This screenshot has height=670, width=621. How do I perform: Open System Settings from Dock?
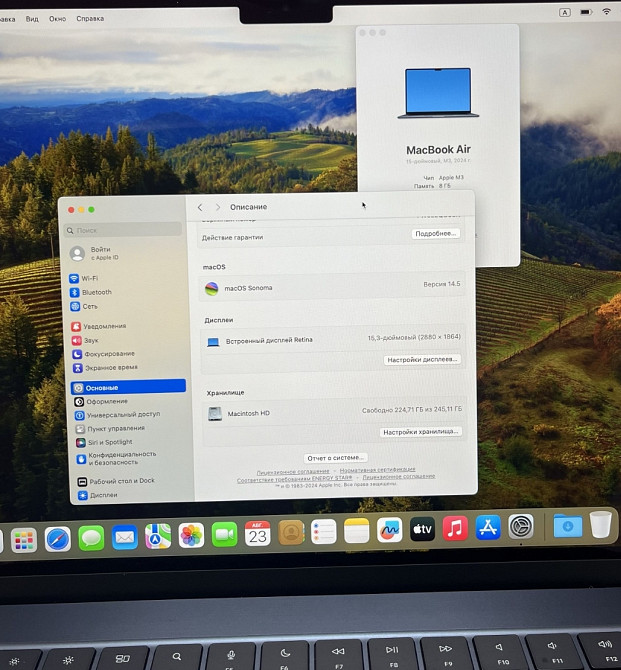[521, 526]
